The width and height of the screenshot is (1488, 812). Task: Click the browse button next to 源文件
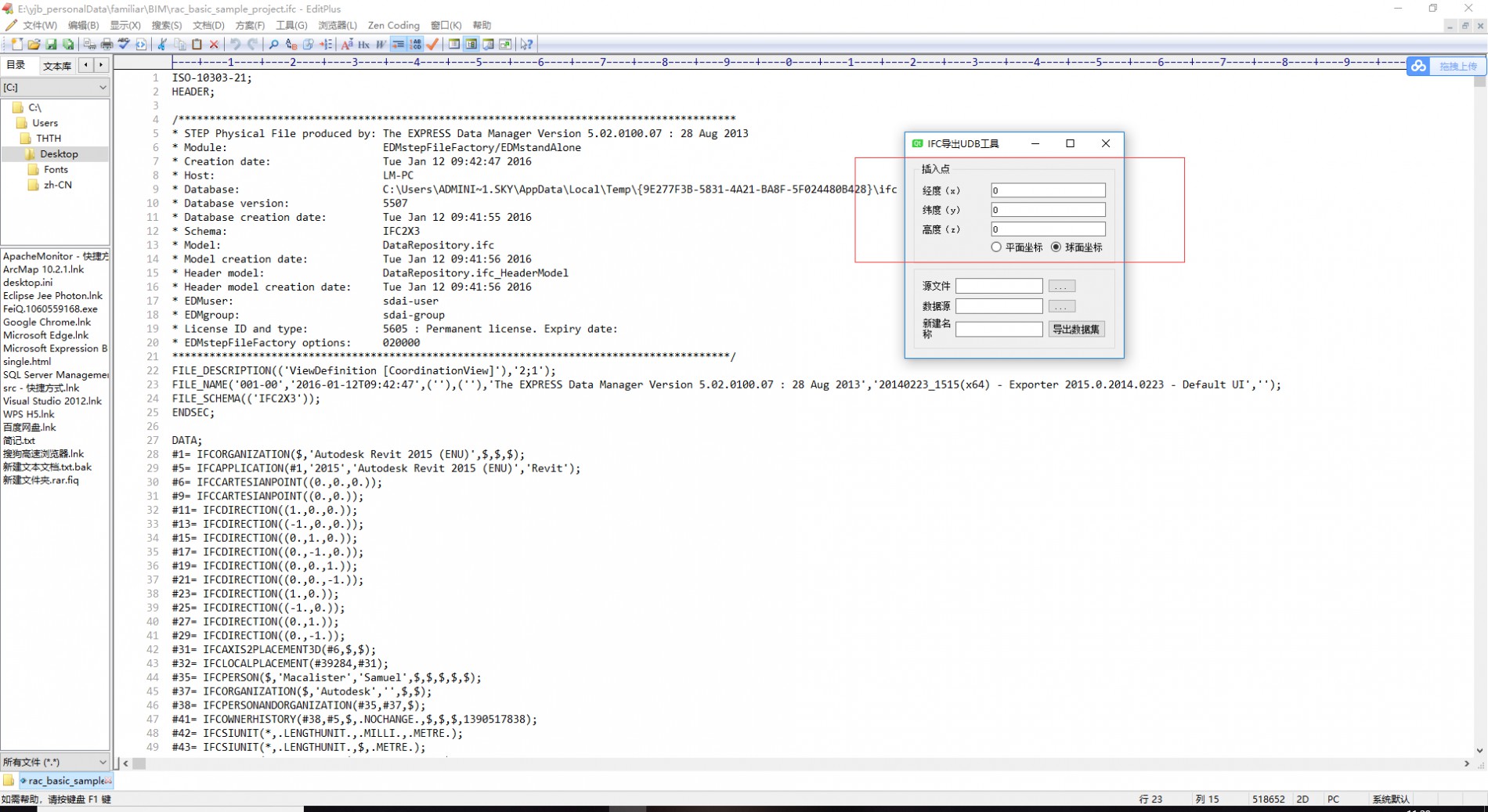click(1061, 287)
